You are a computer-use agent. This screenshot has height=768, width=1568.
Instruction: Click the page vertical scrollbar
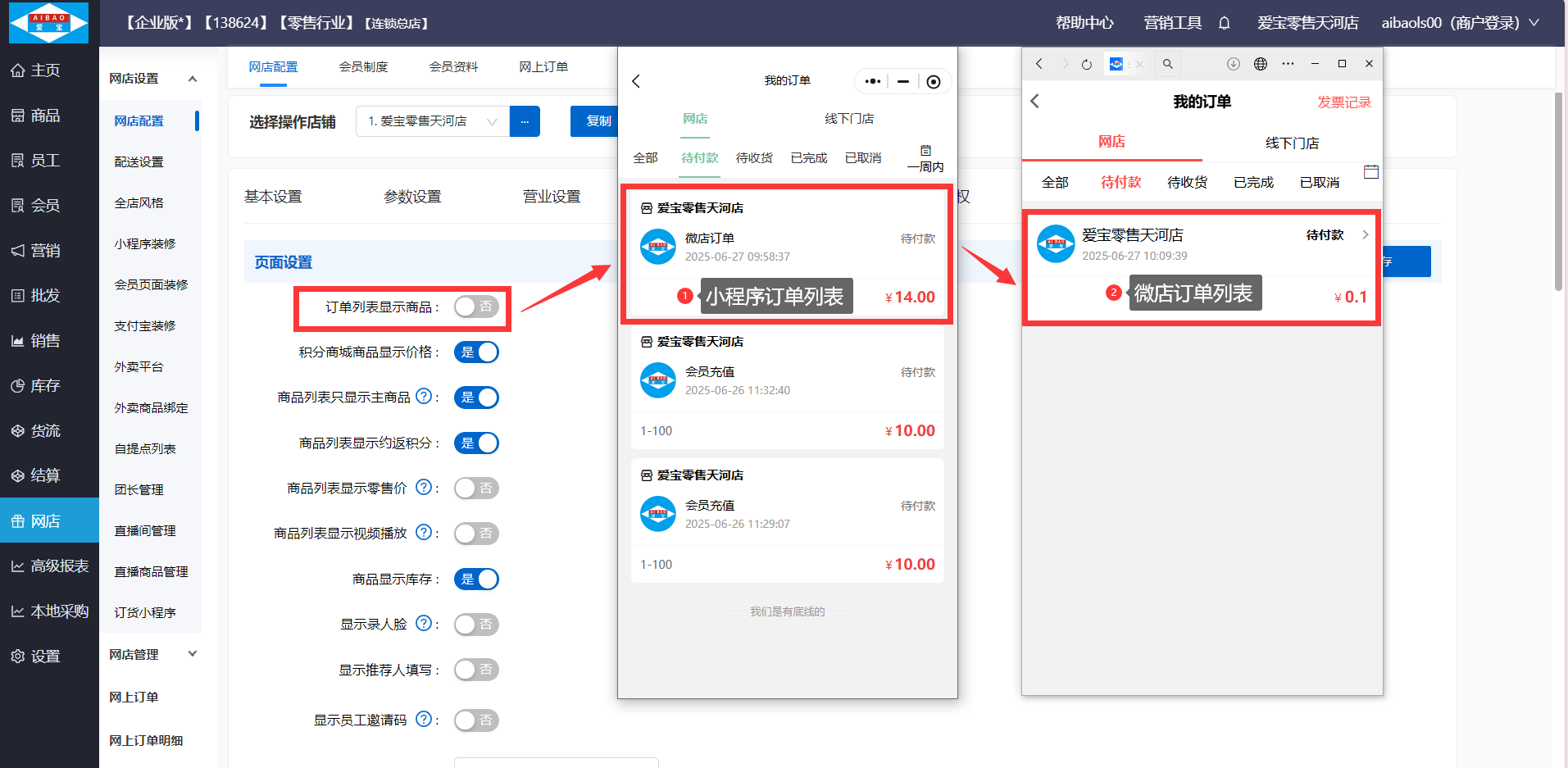pyautogui.click(x=1558, y=191)
